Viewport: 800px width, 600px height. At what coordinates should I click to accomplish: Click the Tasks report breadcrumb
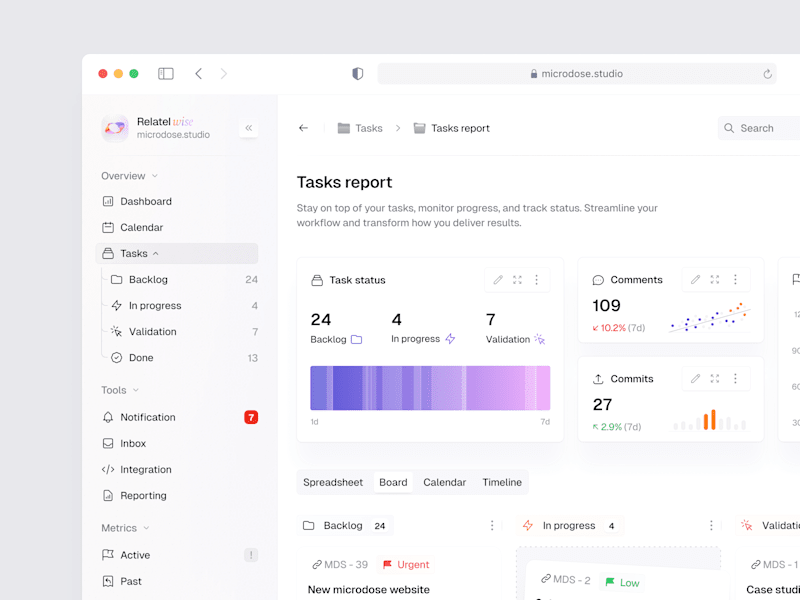[452, 128]
